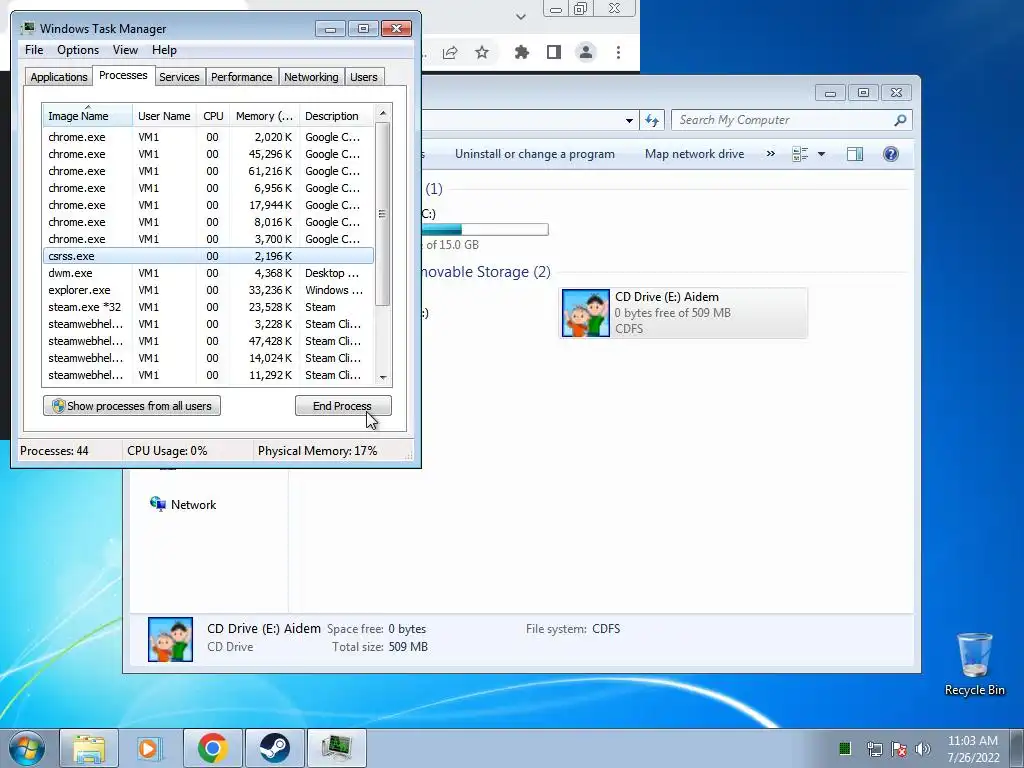
Task: Click the taskbar clock showing 11:03 AM
Action: (x=973, y=748)
